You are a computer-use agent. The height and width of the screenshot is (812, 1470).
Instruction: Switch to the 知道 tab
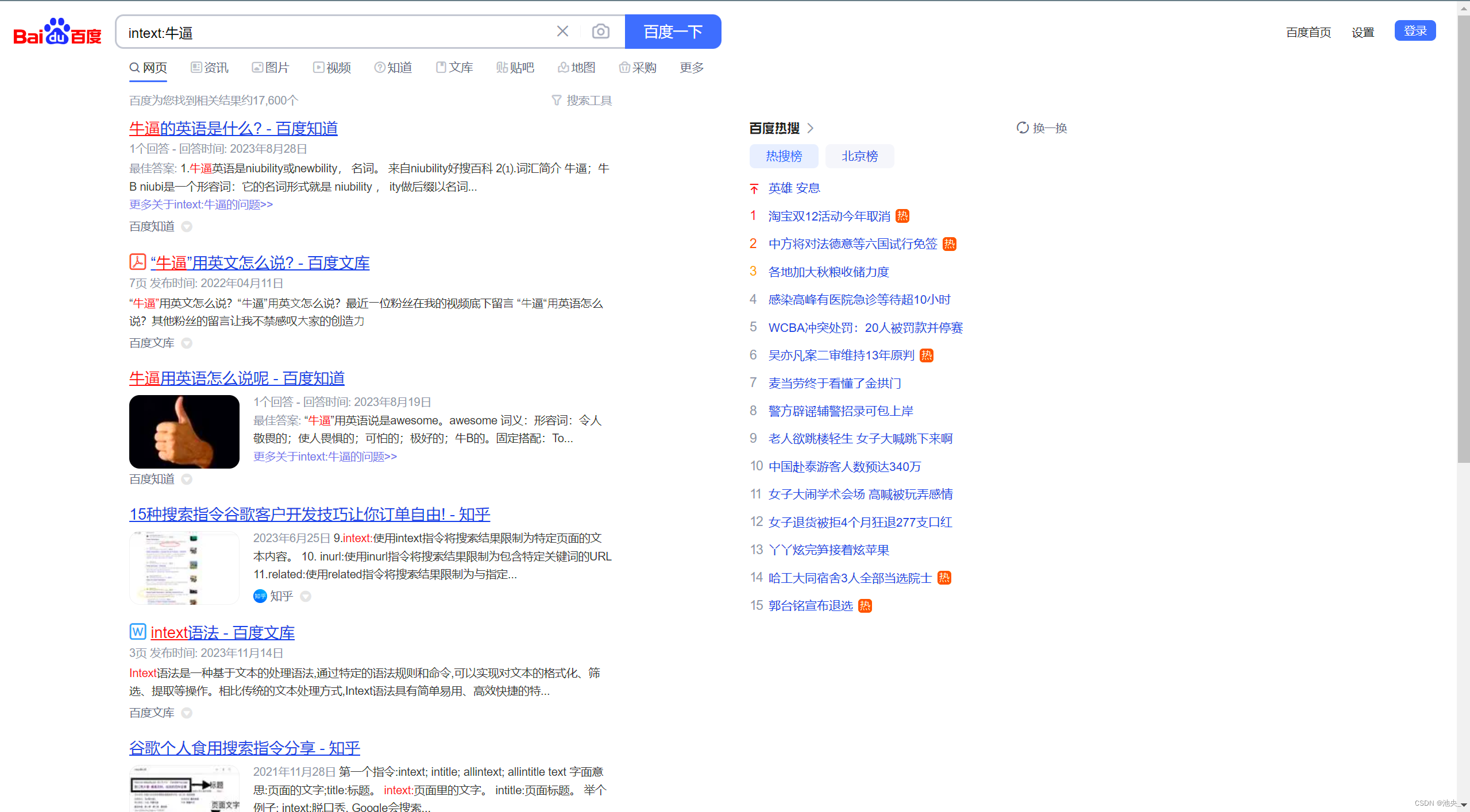coord(393,68)
